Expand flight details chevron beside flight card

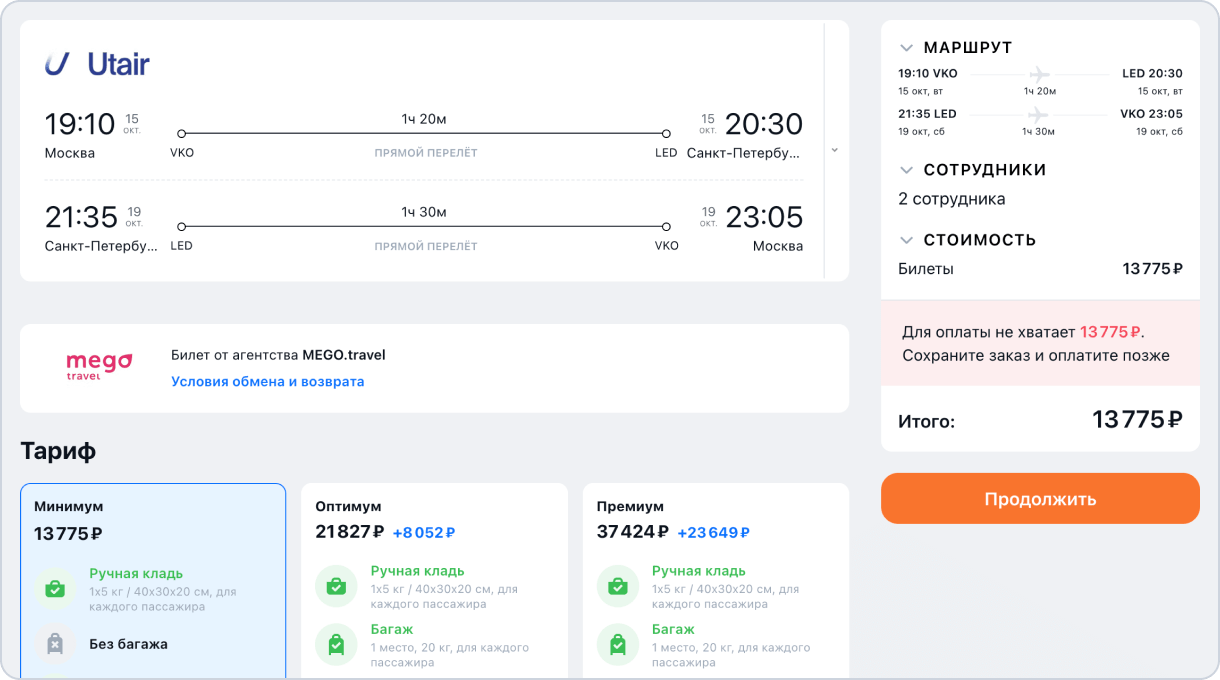[835, 150]
